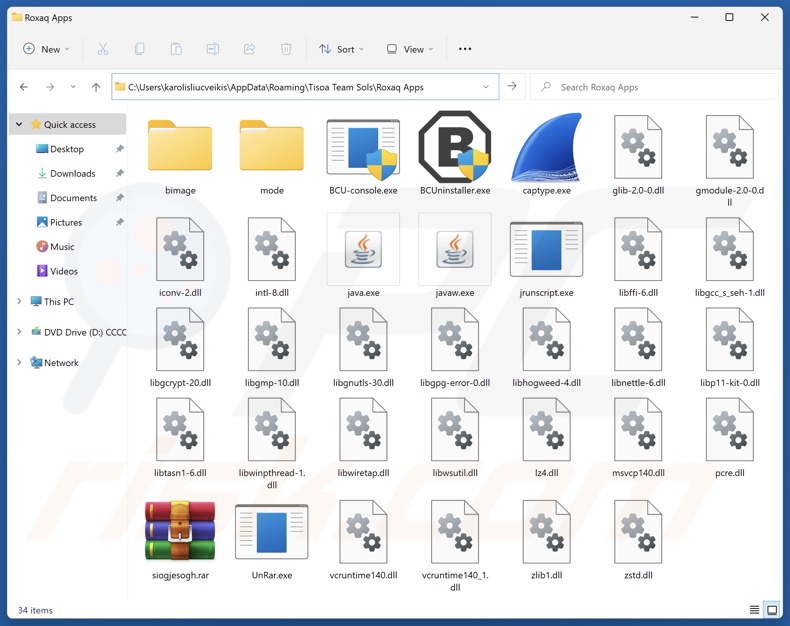Select the java.exe file icon

click(x=363, y=249)
